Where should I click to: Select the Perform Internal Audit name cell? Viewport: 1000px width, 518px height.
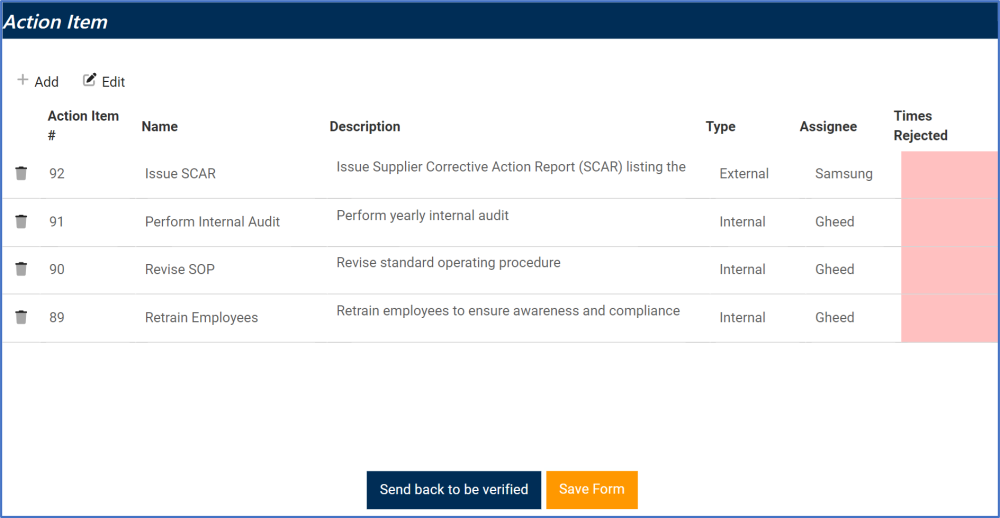pyautogui.click(x=212, y=222)
